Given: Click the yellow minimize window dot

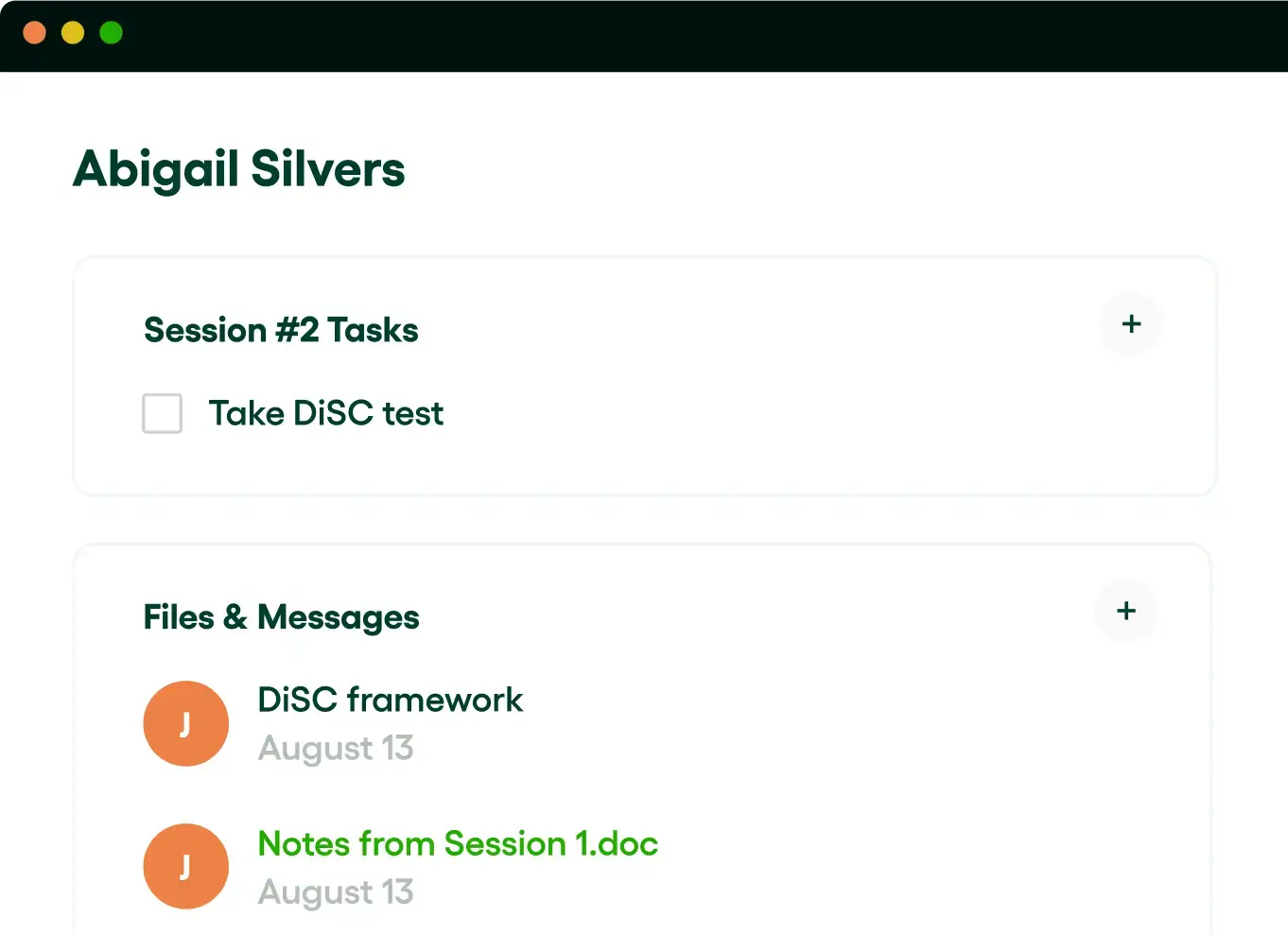Looking at the screenshot, I should (x=73, y=33).
